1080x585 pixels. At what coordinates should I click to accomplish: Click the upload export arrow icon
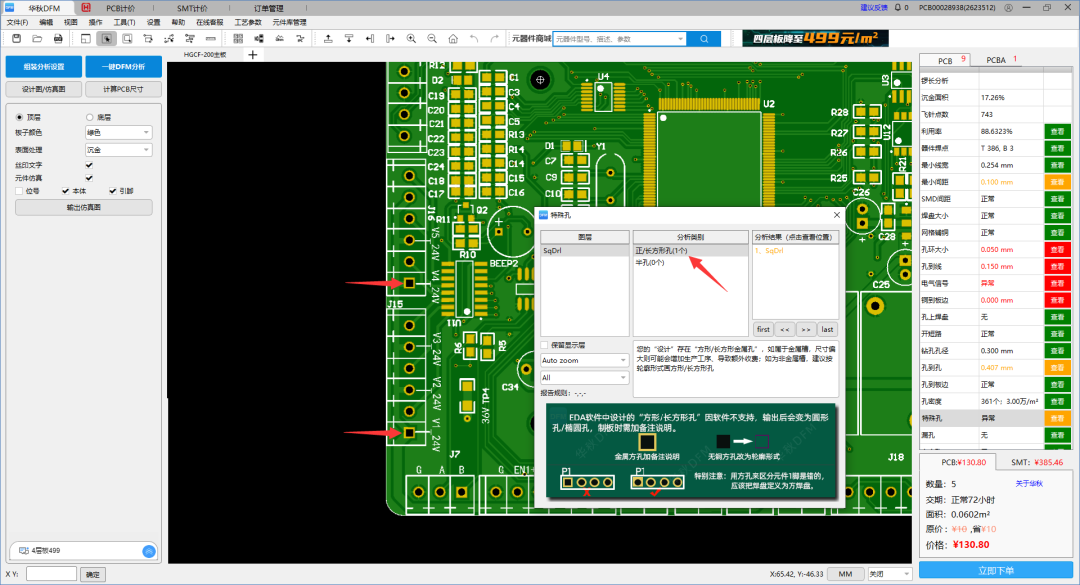[328, 39]
